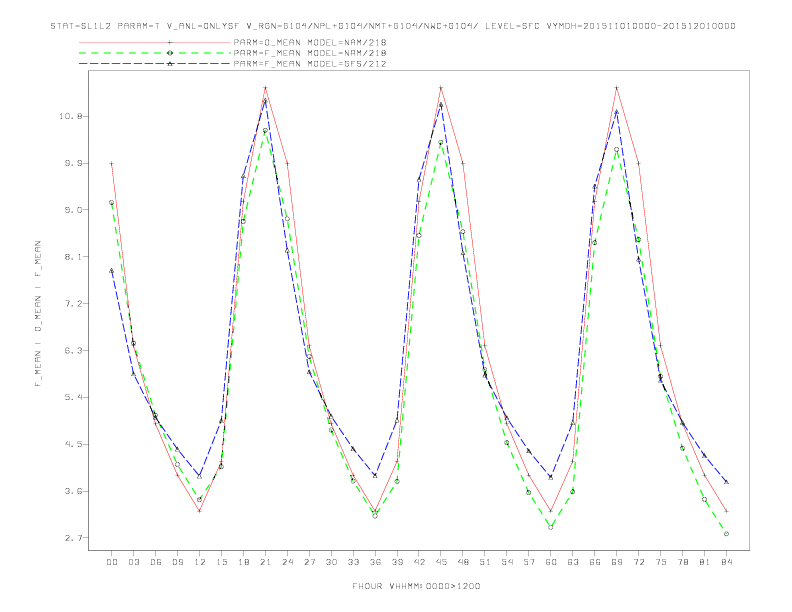Screen dimensions: 792x612
Task: Click the x-axis title FHOUR VHHMM:0000>1200
Action: tap(416, 586)
